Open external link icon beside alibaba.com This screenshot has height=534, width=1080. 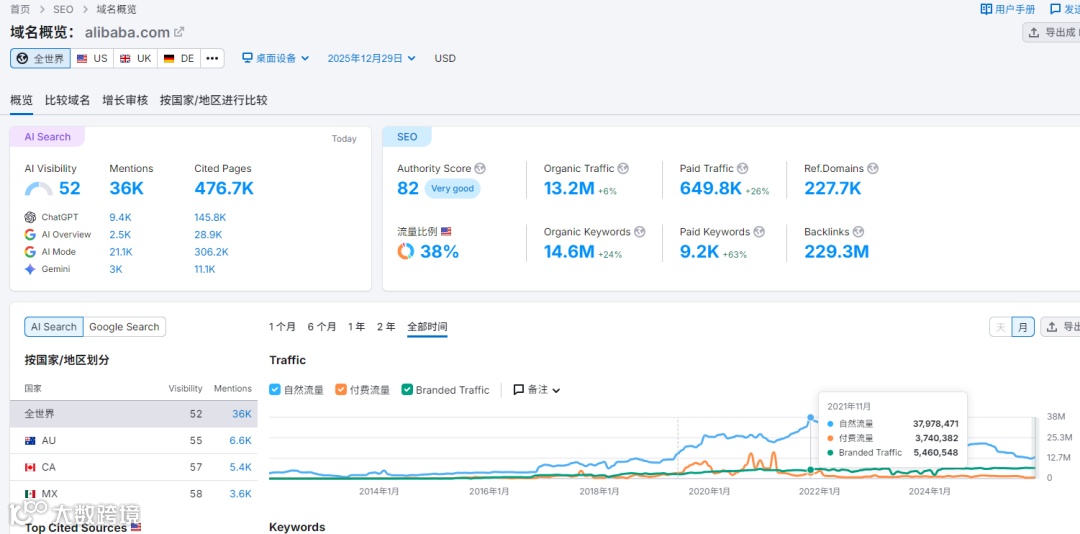click(x=179, y=32)
